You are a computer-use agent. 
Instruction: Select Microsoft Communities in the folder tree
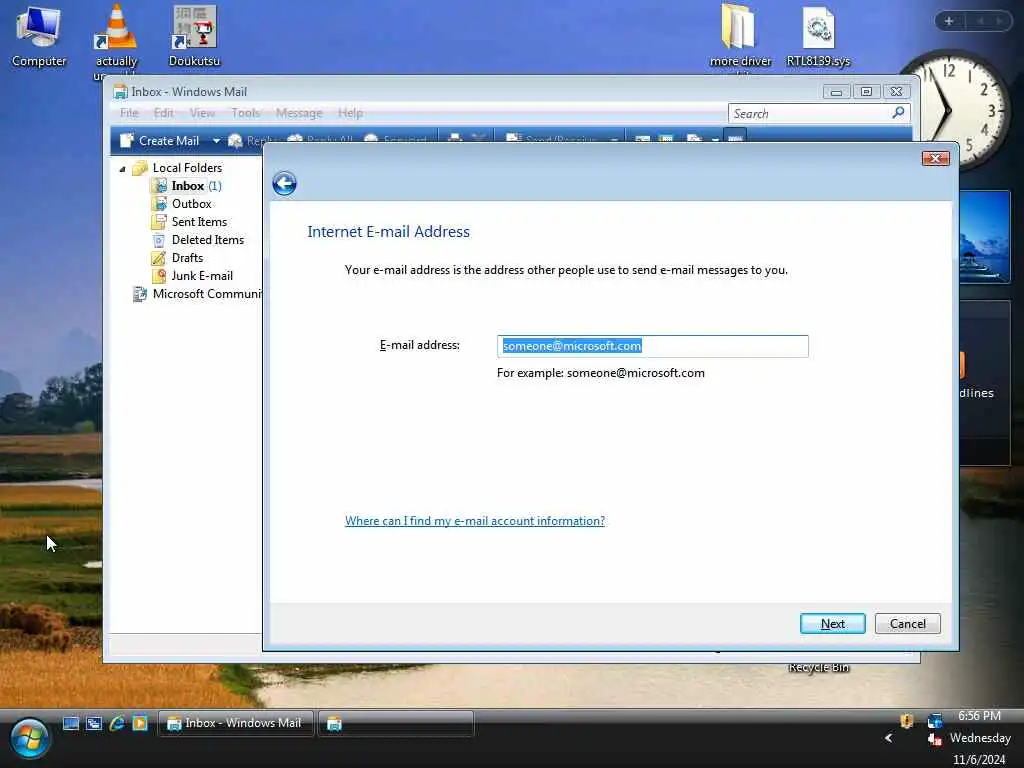pos(197,294)
